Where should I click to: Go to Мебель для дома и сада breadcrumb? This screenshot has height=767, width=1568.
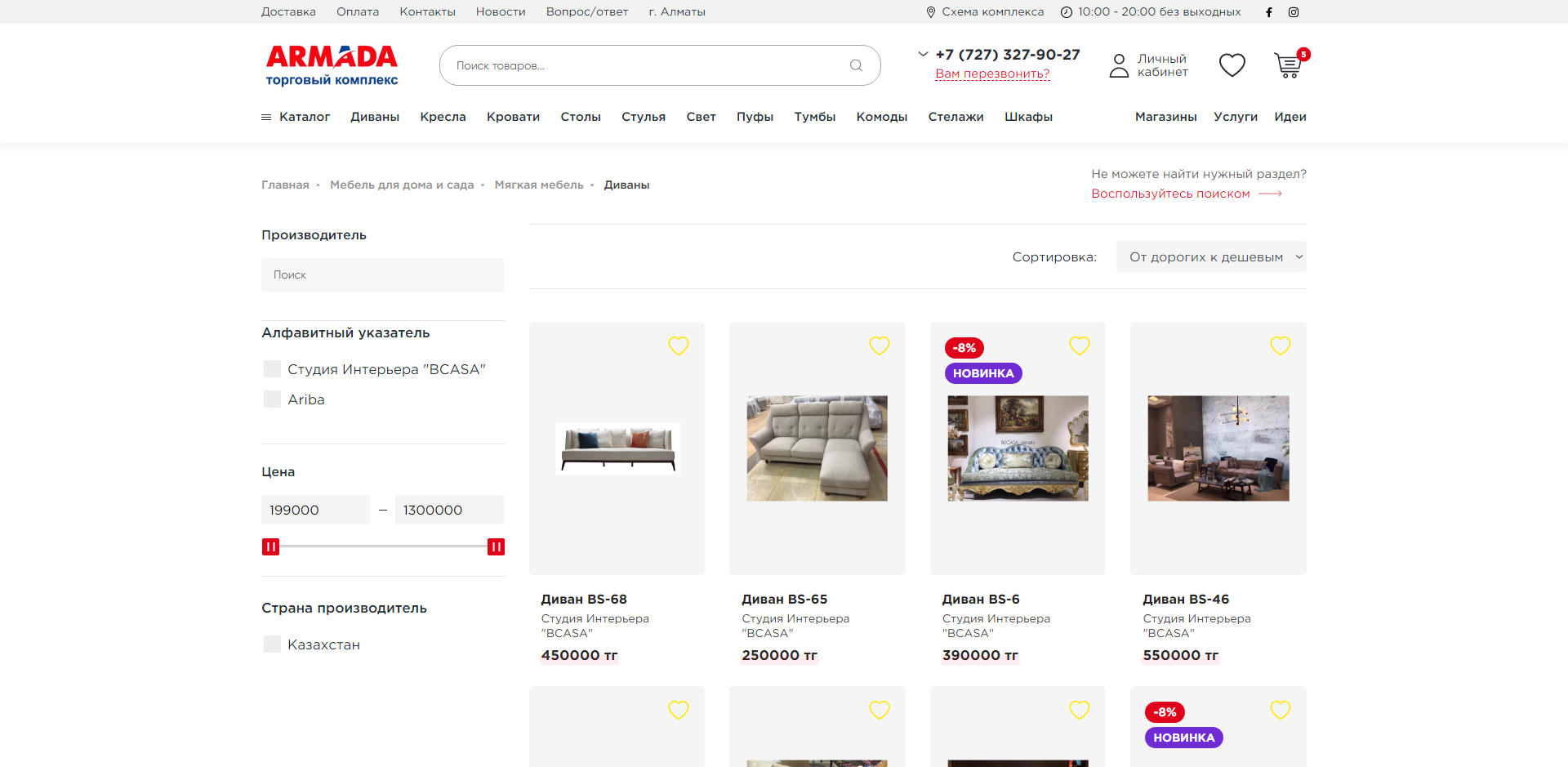tap(402, 185)
